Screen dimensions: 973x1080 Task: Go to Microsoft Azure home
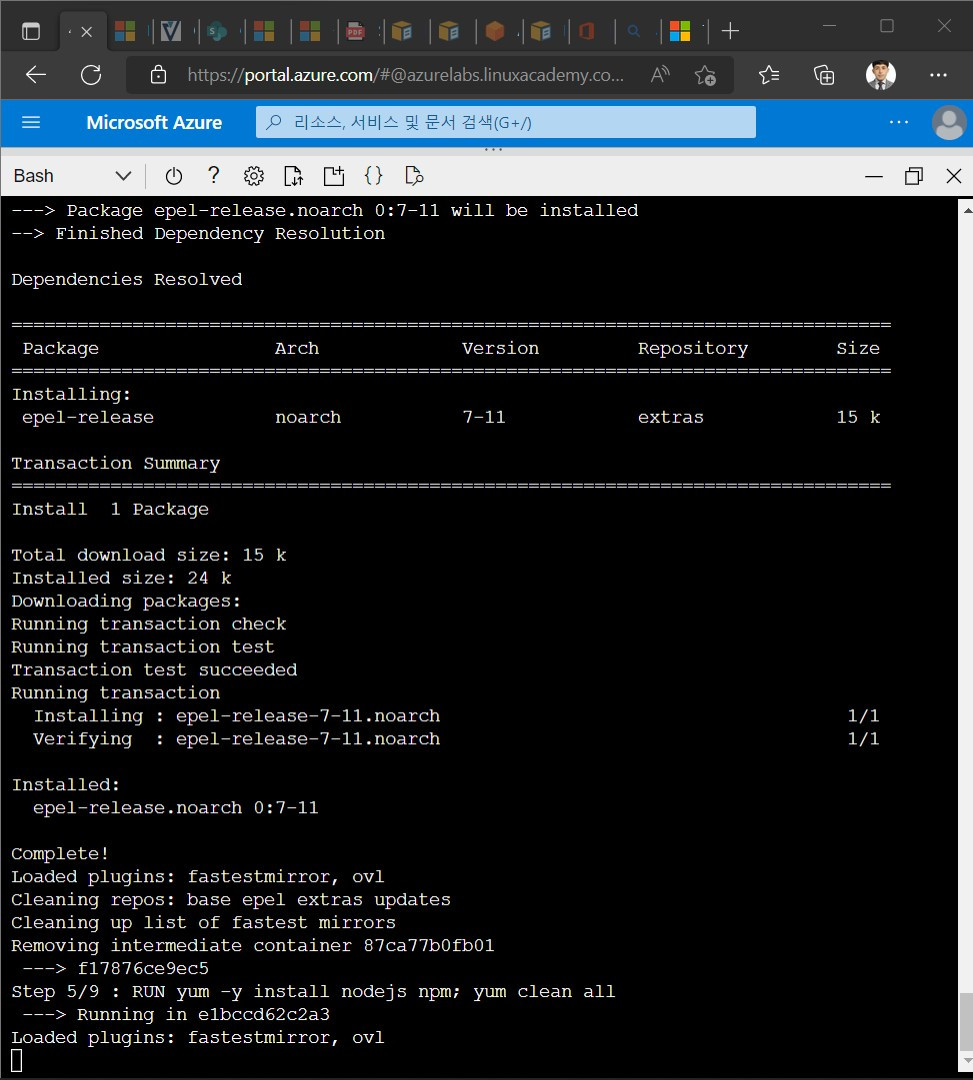(154, 123)
